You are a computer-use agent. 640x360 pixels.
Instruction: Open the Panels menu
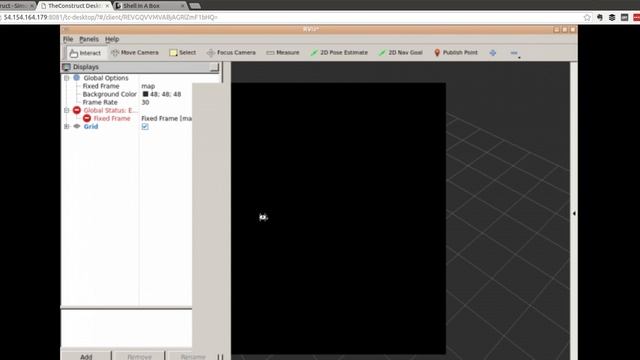coord(89,39)
